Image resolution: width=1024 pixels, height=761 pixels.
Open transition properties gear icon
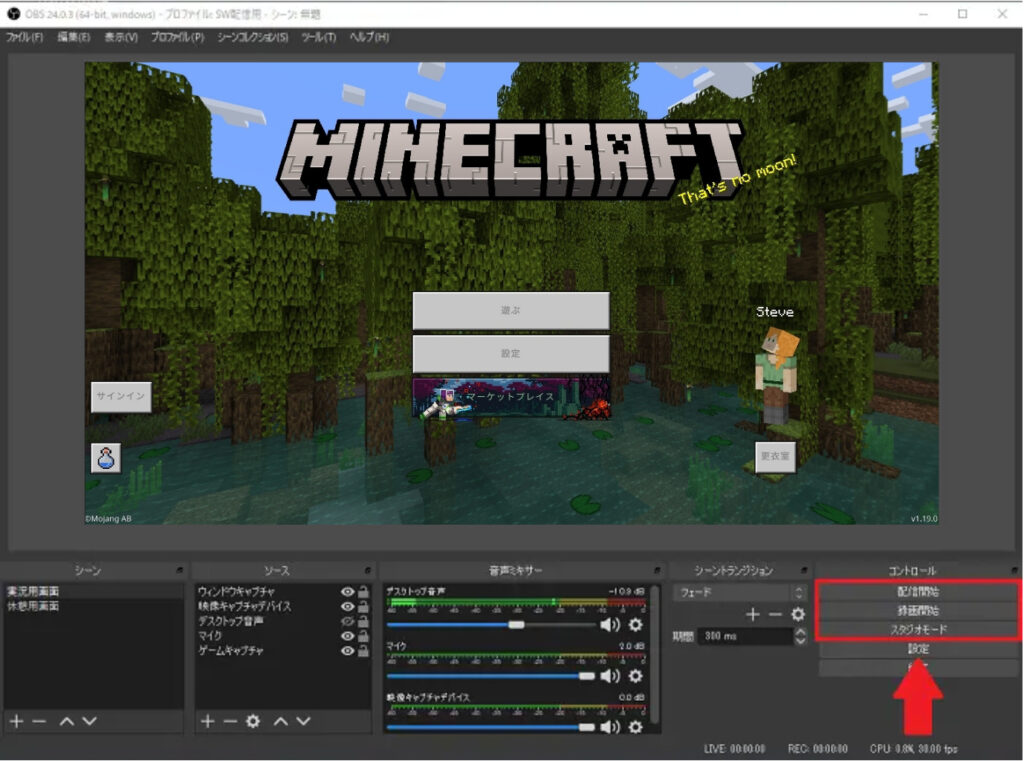798,615
